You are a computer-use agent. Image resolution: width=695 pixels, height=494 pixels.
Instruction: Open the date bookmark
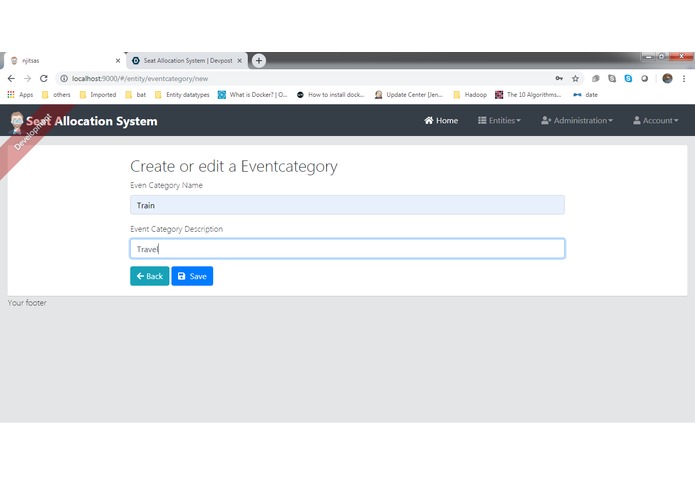[x=586, y=94]
